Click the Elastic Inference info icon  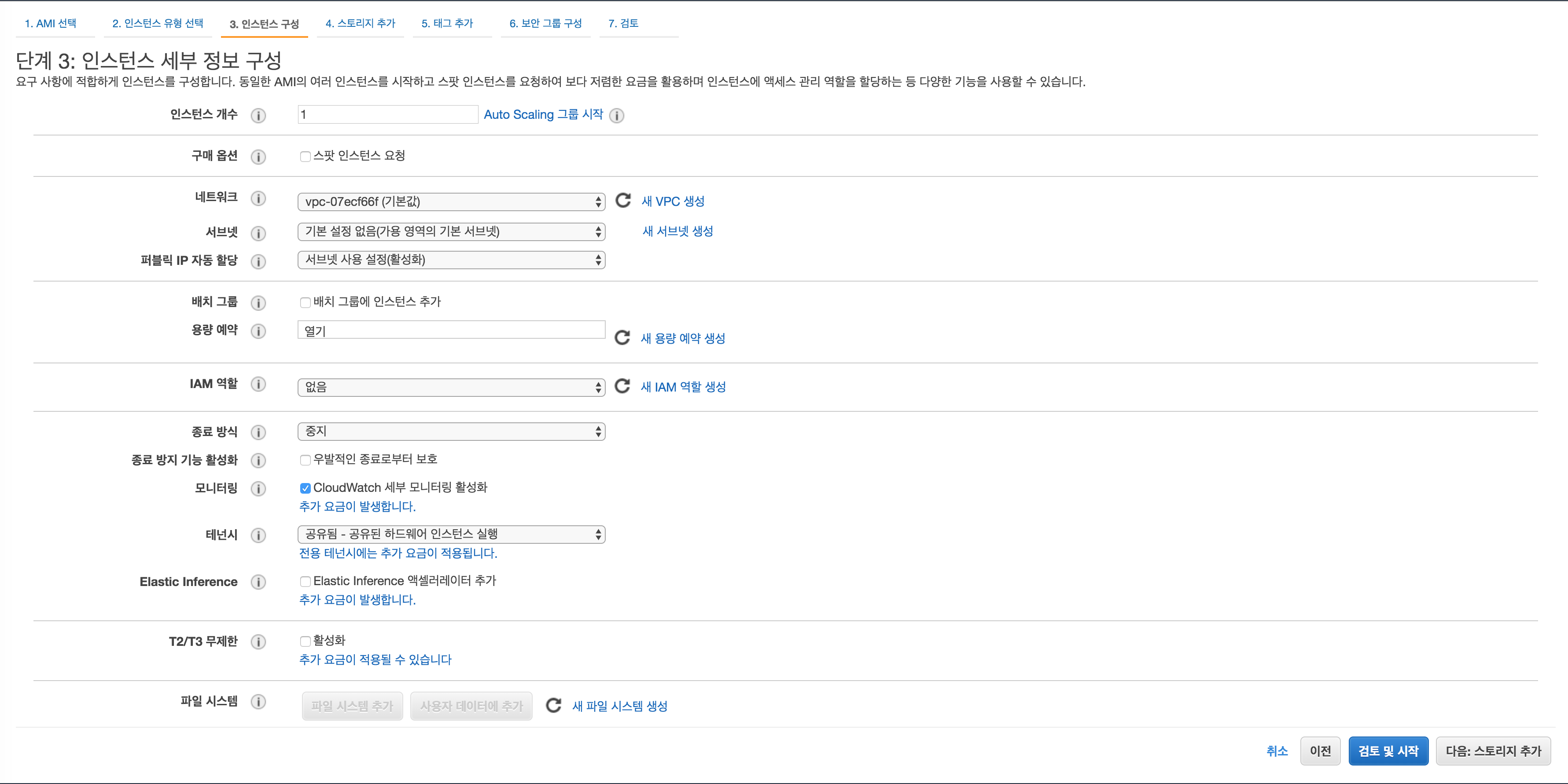258,582
